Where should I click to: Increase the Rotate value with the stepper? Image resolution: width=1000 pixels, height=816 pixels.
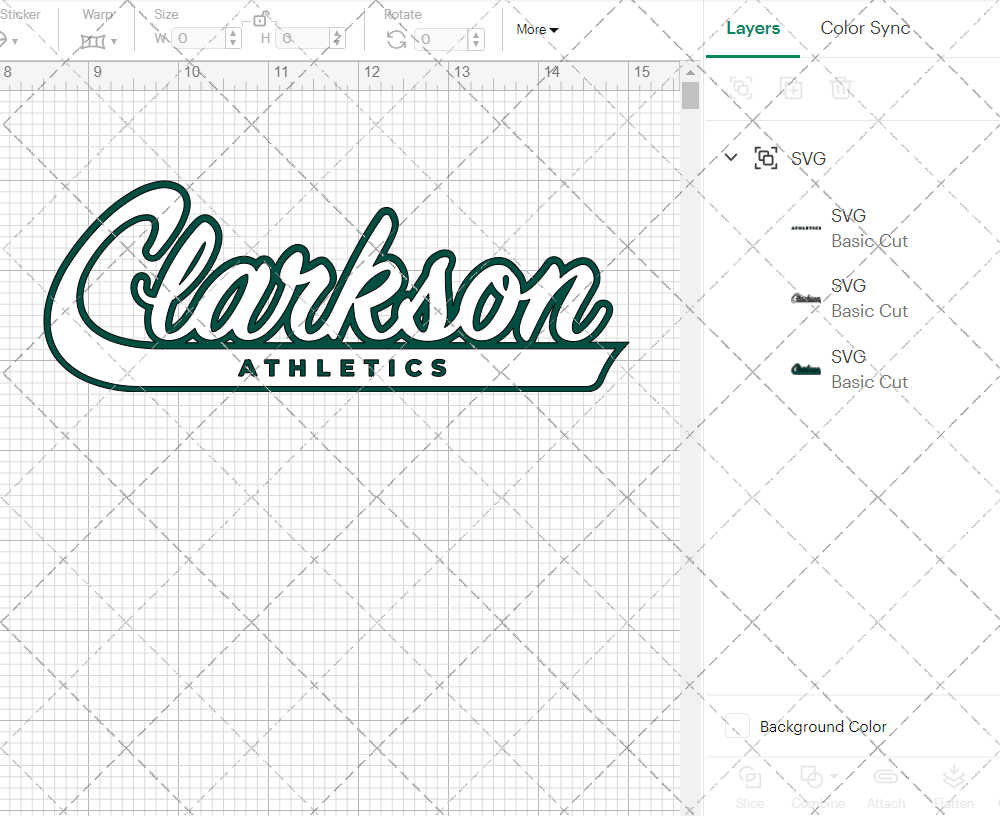click(x=475, y=33)
